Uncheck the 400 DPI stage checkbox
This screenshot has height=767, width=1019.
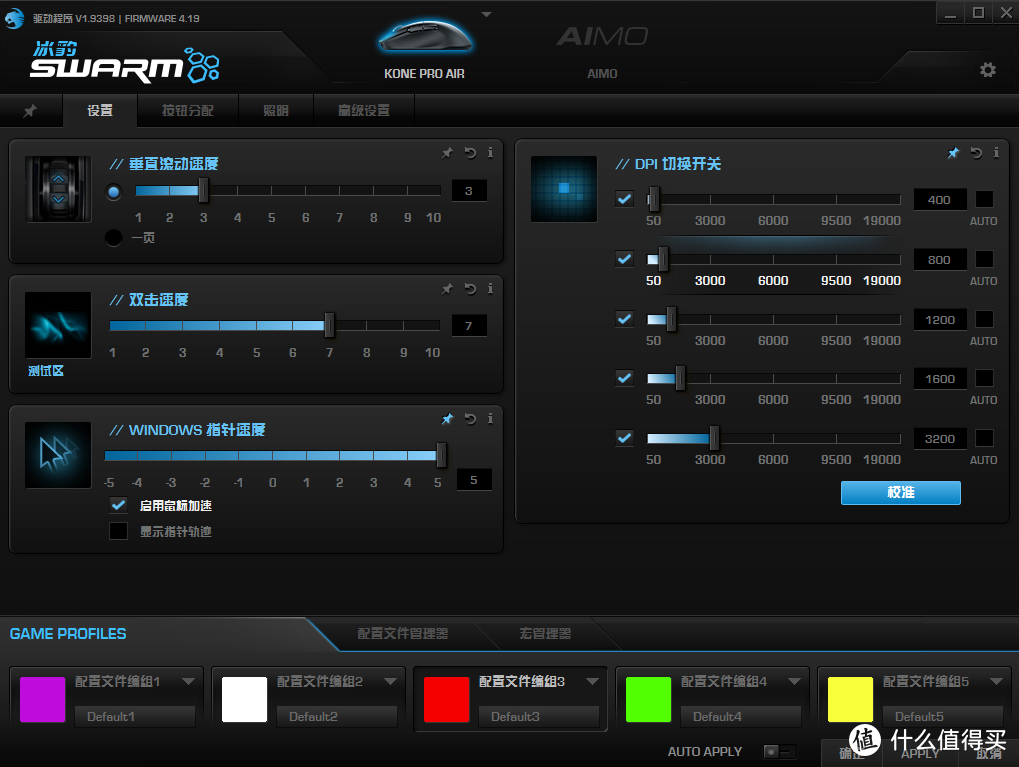coord(625,199)
